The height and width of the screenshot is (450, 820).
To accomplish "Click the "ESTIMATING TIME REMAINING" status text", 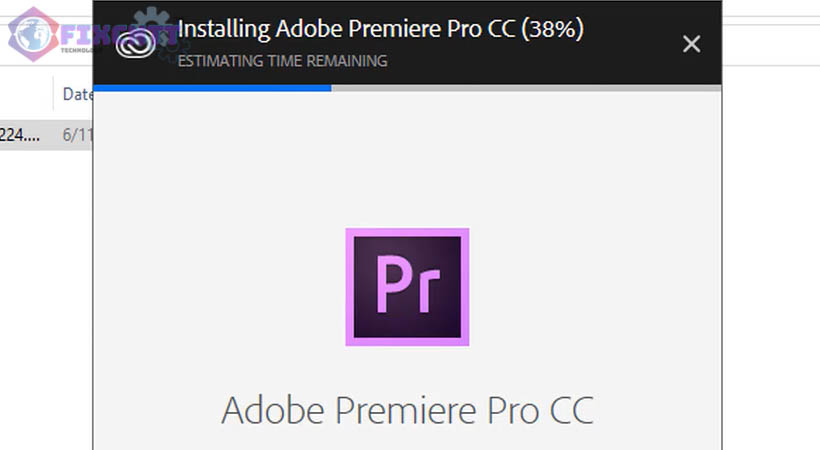I will click(x=282, y=61).
